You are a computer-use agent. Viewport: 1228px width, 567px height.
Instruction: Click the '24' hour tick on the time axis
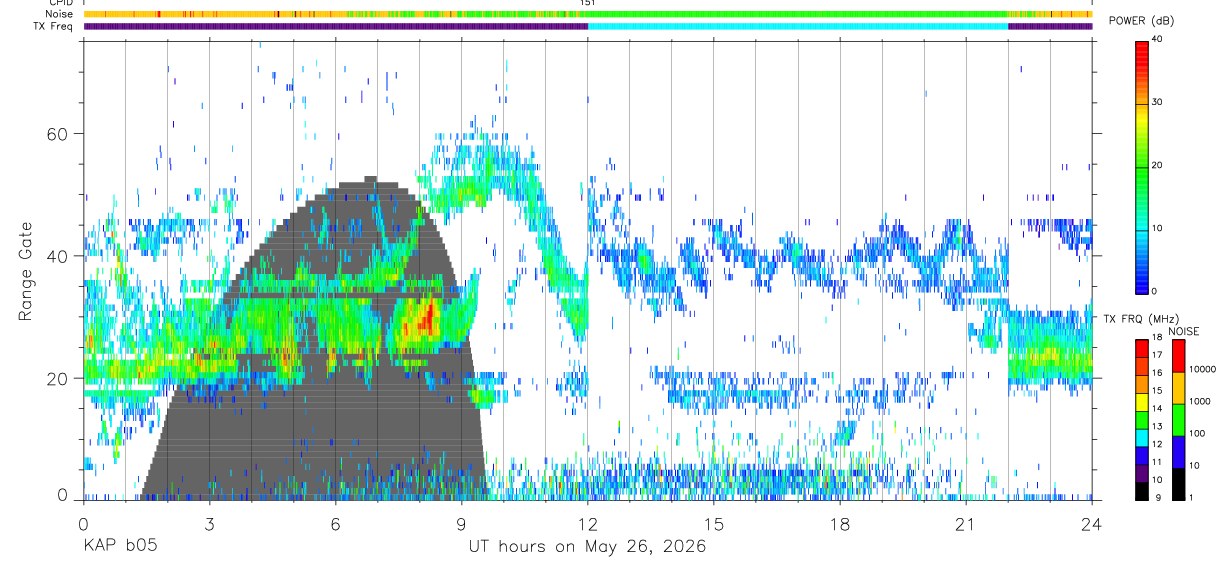1091,523
